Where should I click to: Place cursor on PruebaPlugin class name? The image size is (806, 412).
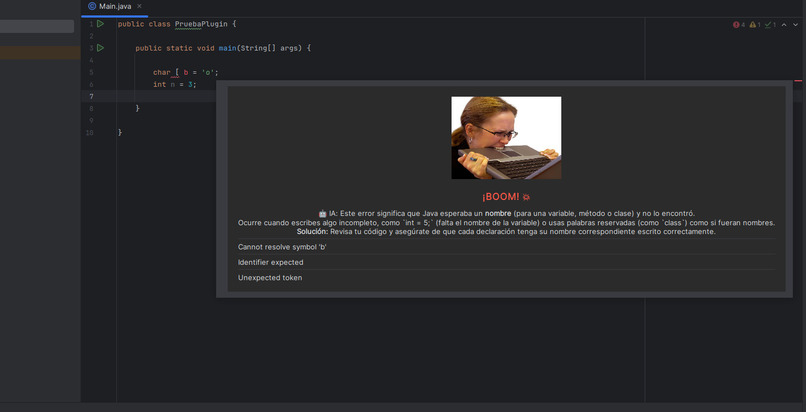click(x=200, y=24)
